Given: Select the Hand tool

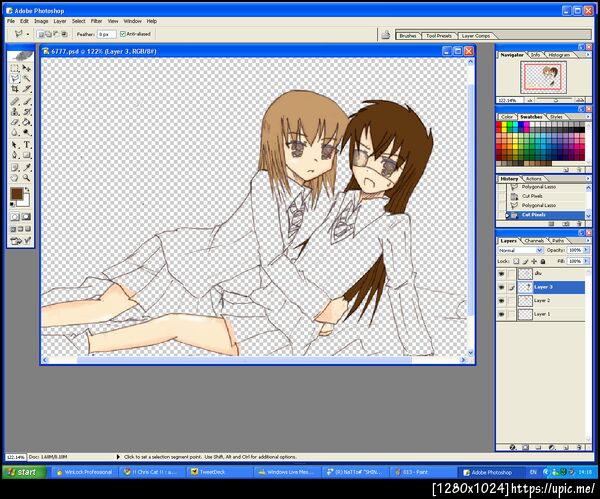Looking at the screenshot, I should pos(15,178).
